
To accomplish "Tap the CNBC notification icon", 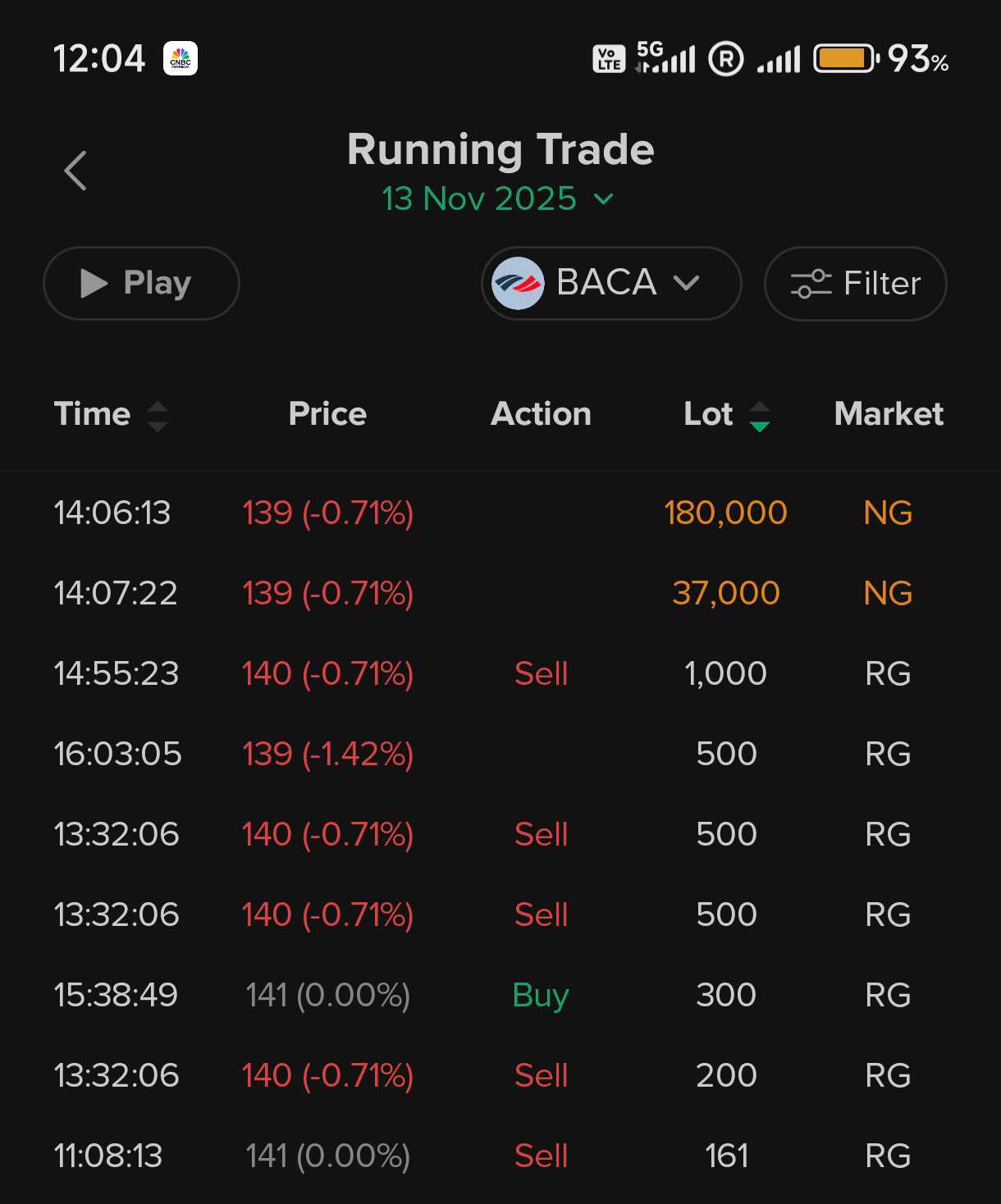I will [x=181, y=59].
